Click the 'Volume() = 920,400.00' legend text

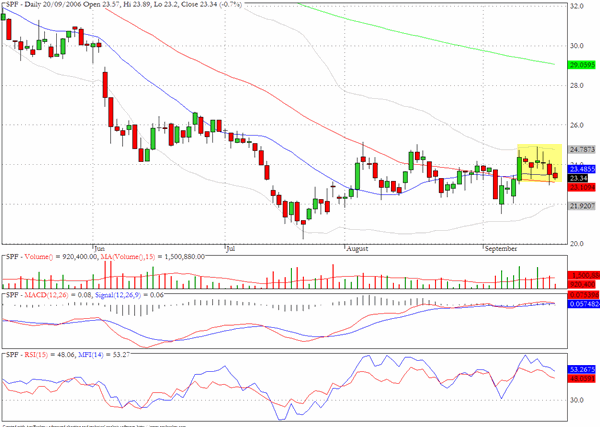61,257
